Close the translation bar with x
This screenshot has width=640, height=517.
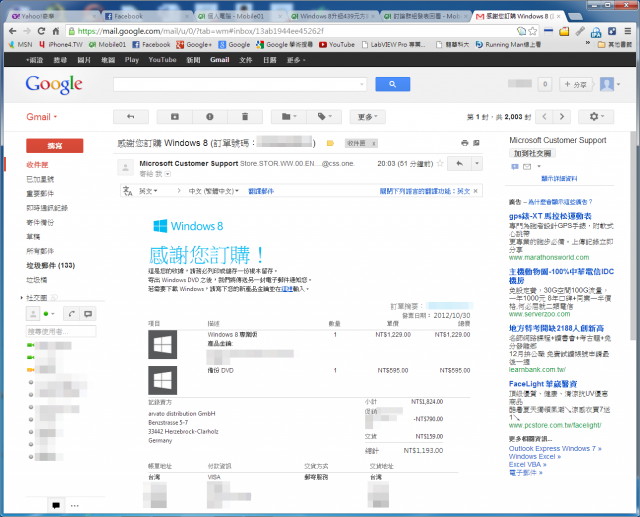point(476,191)
